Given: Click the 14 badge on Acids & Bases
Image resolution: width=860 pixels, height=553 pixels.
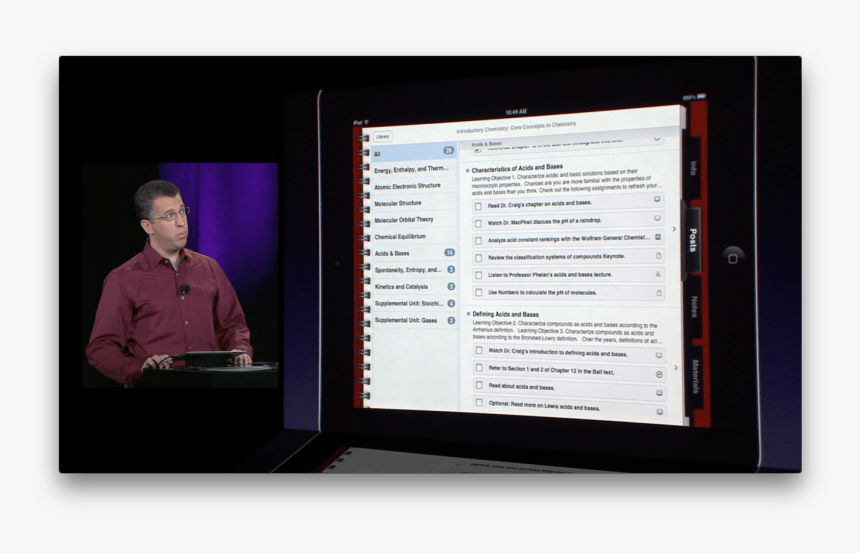Looking at the screenshot, I should [x=449, y=252].
